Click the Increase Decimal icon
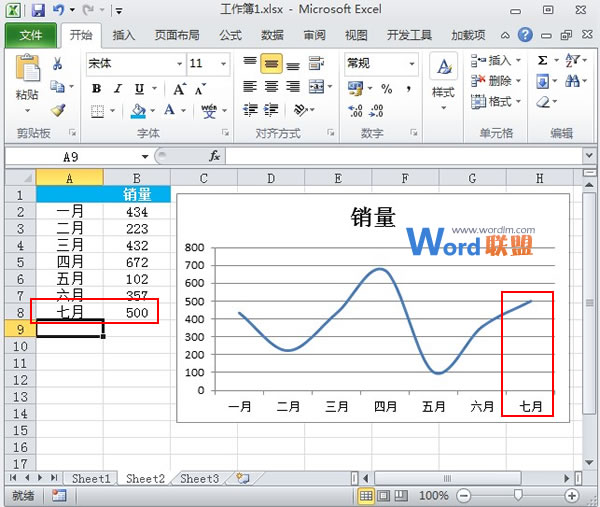 point(355,111)
